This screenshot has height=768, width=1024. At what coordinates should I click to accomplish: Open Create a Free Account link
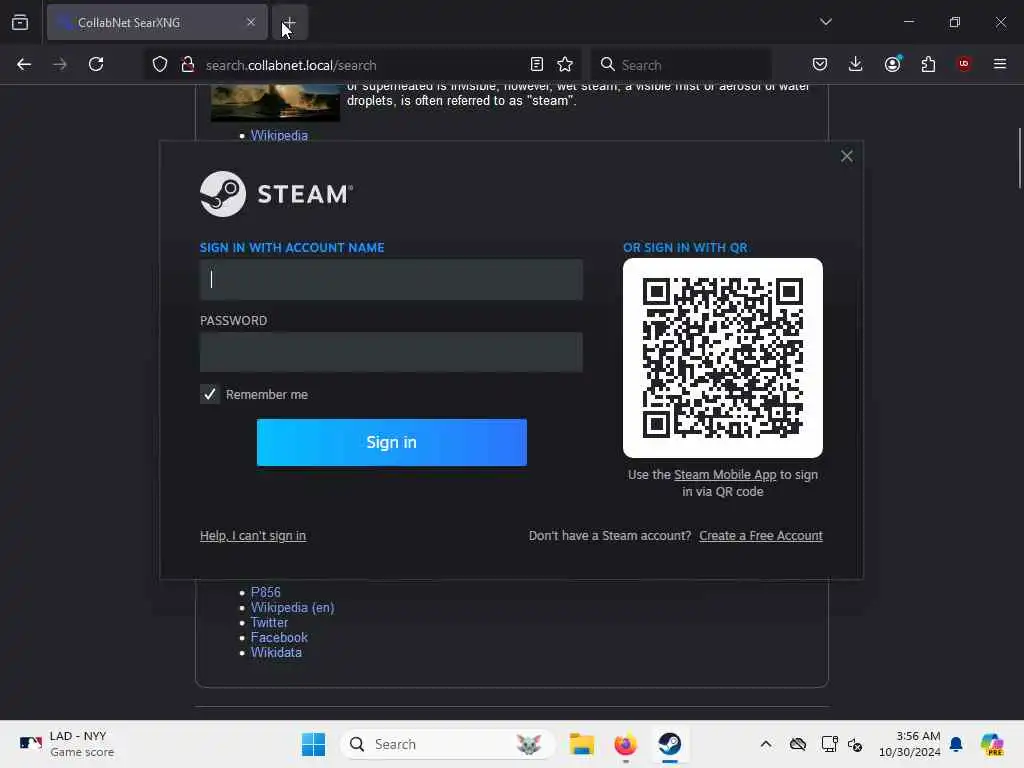(x=761, y=536)
